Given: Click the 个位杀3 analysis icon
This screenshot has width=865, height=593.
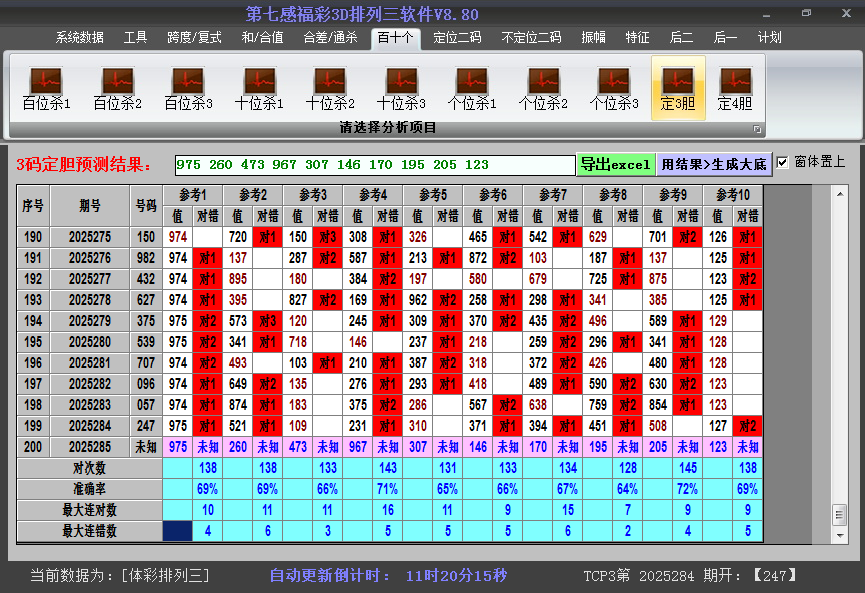Looking at the screenshot, I should pyautogui.click(x=614, y=88).
